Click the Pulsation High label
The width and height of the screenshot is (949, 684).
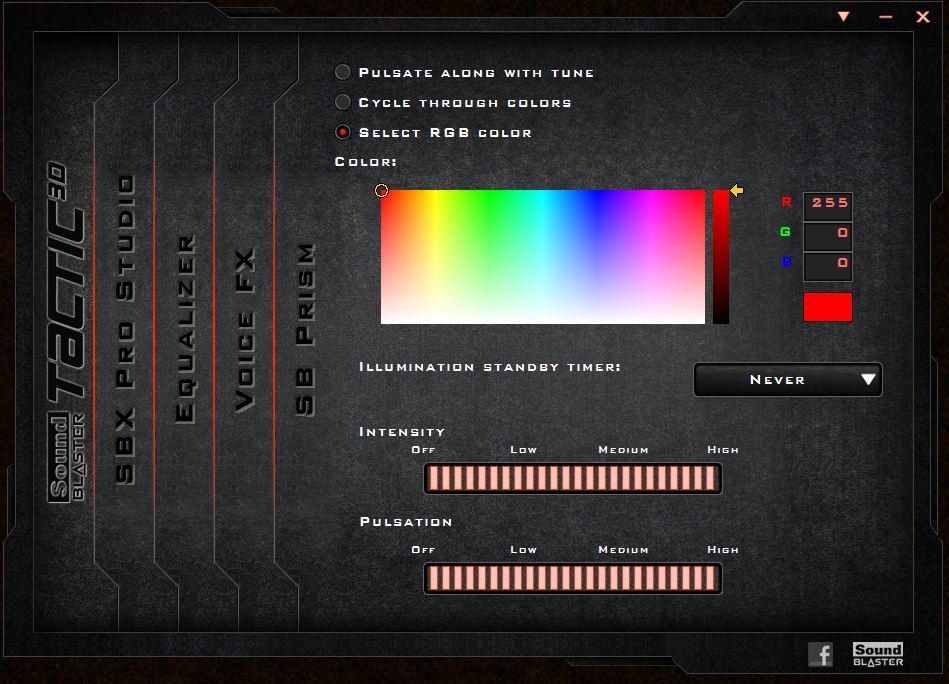723,550
